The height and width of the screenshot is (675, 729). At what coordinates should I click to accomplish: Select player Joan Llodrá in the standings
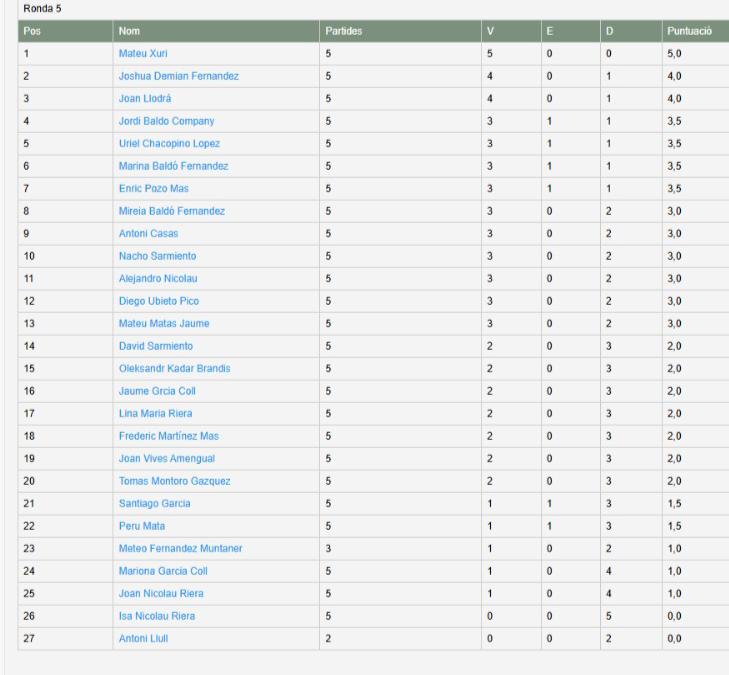(x=147, y=98)
